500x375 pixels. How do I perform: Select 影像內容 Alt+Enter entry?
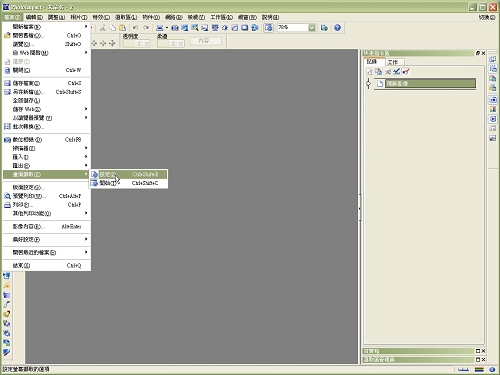click(47, 227)
